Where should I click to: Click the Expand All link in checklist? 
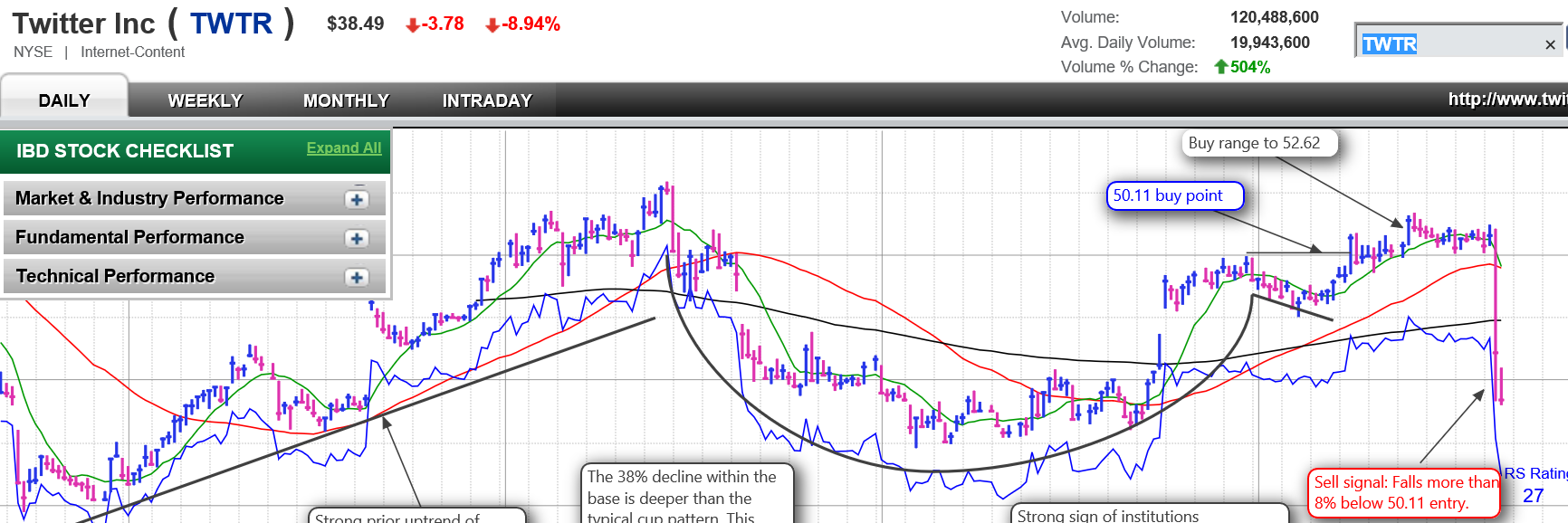coord(344,147)
